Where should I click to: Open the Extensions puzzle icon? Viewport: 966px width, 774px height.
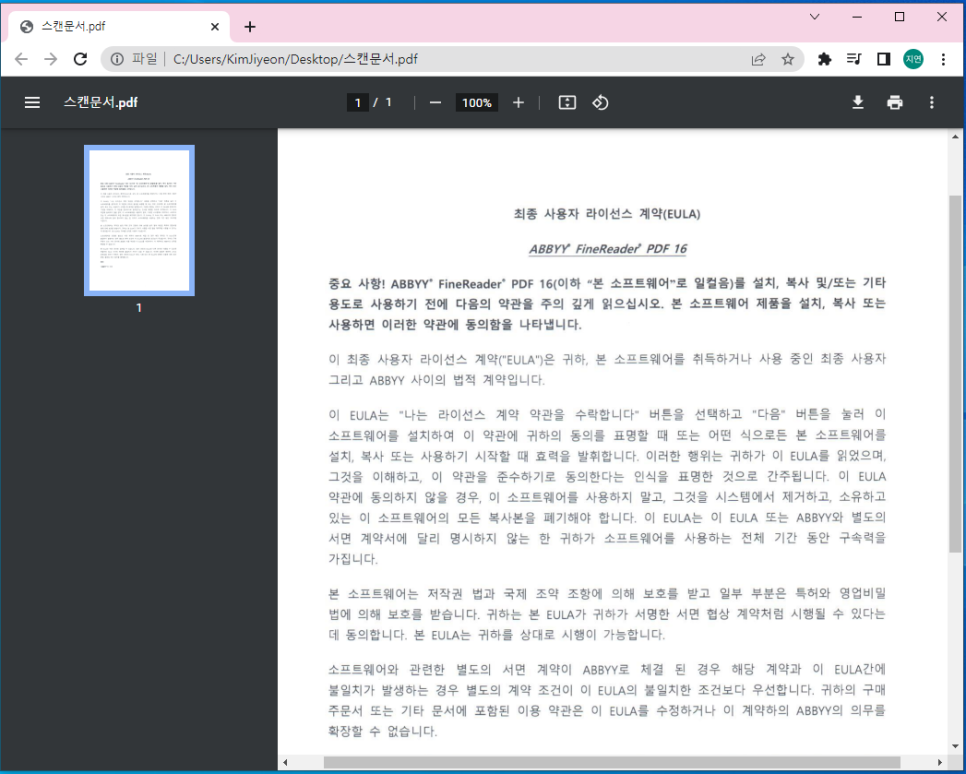click(824, 59)
